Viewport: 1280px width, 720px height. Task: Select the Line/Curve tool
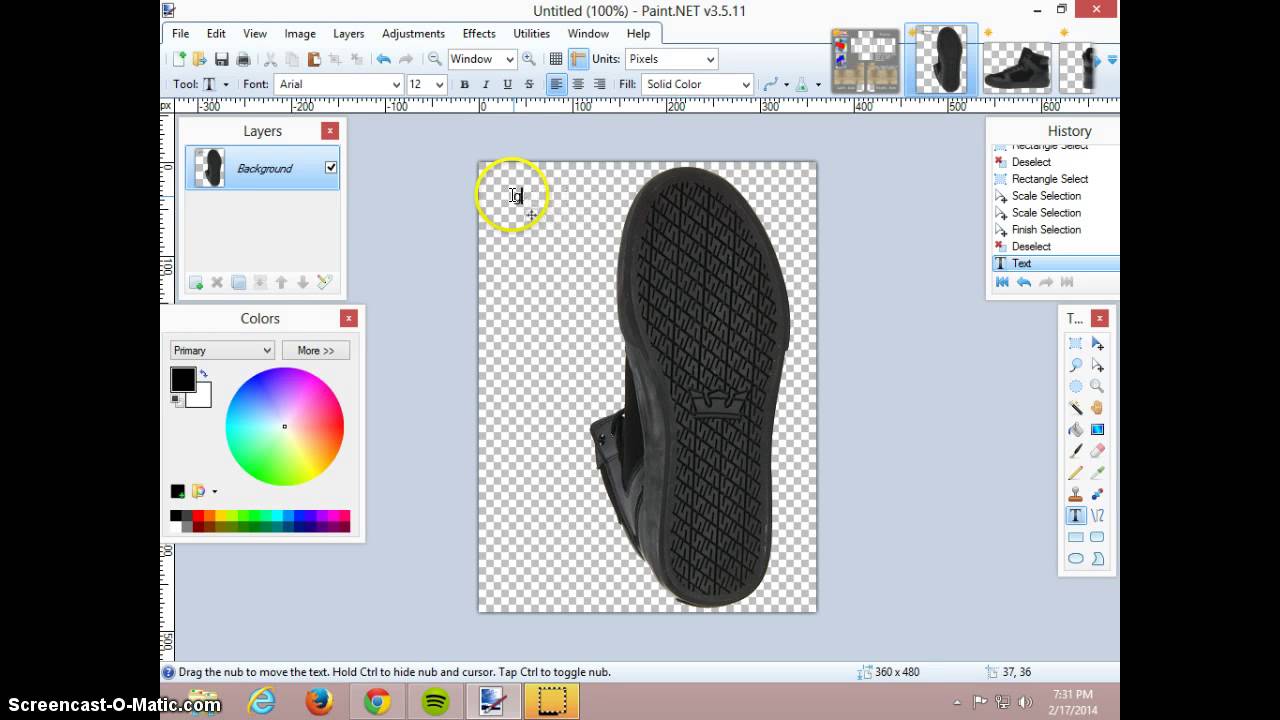pos(1097,516)
